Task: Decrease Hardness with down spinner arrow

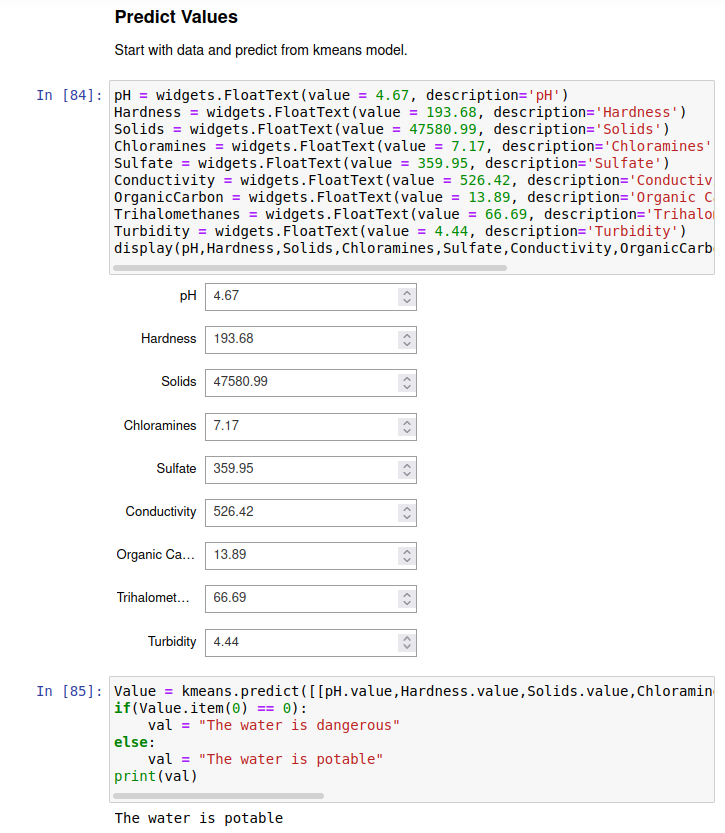Action: click(x=407, y=344)
